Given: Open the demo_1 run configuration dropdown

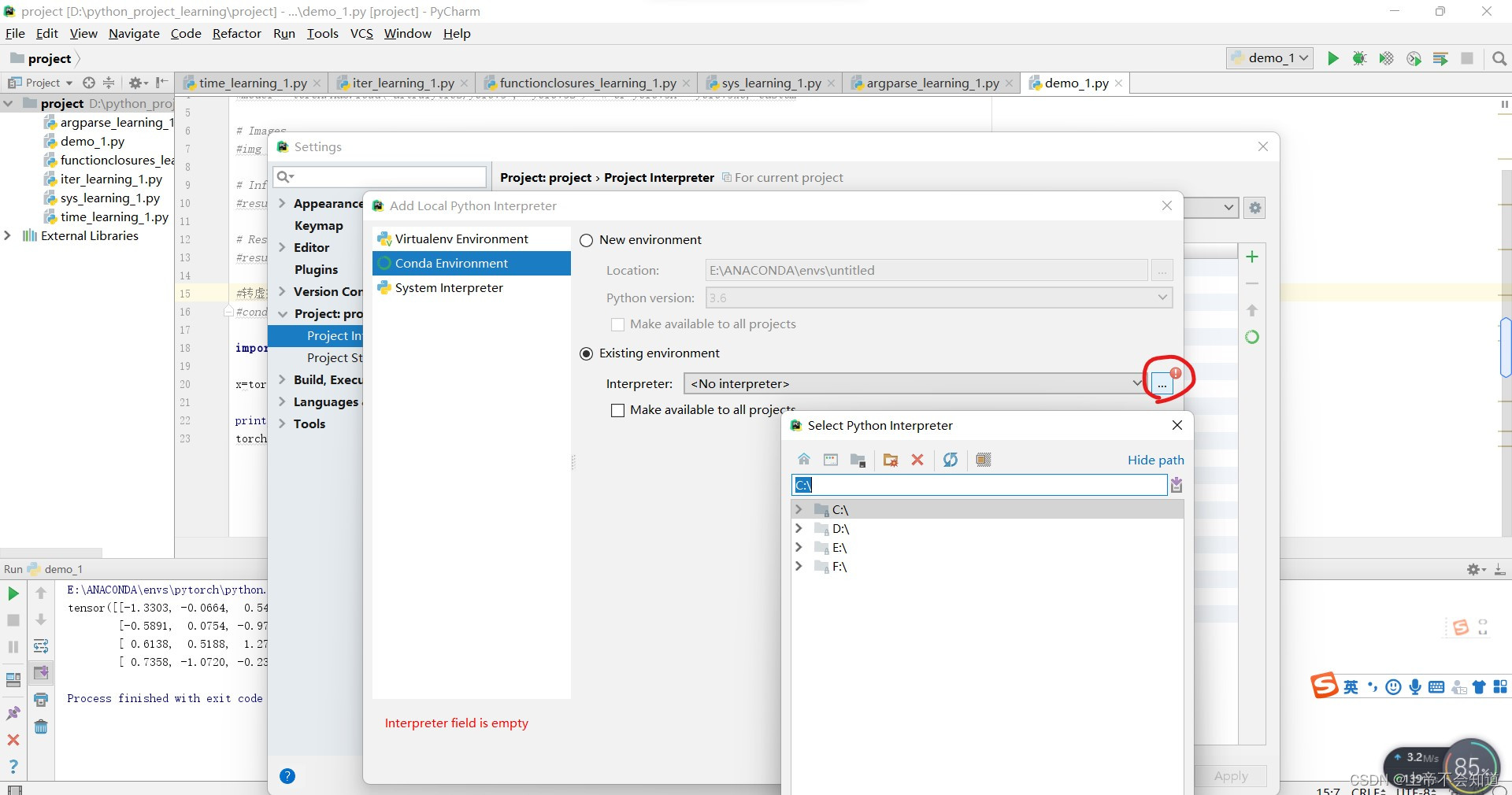Looking at the screenshot, I should coord(1269,58).
